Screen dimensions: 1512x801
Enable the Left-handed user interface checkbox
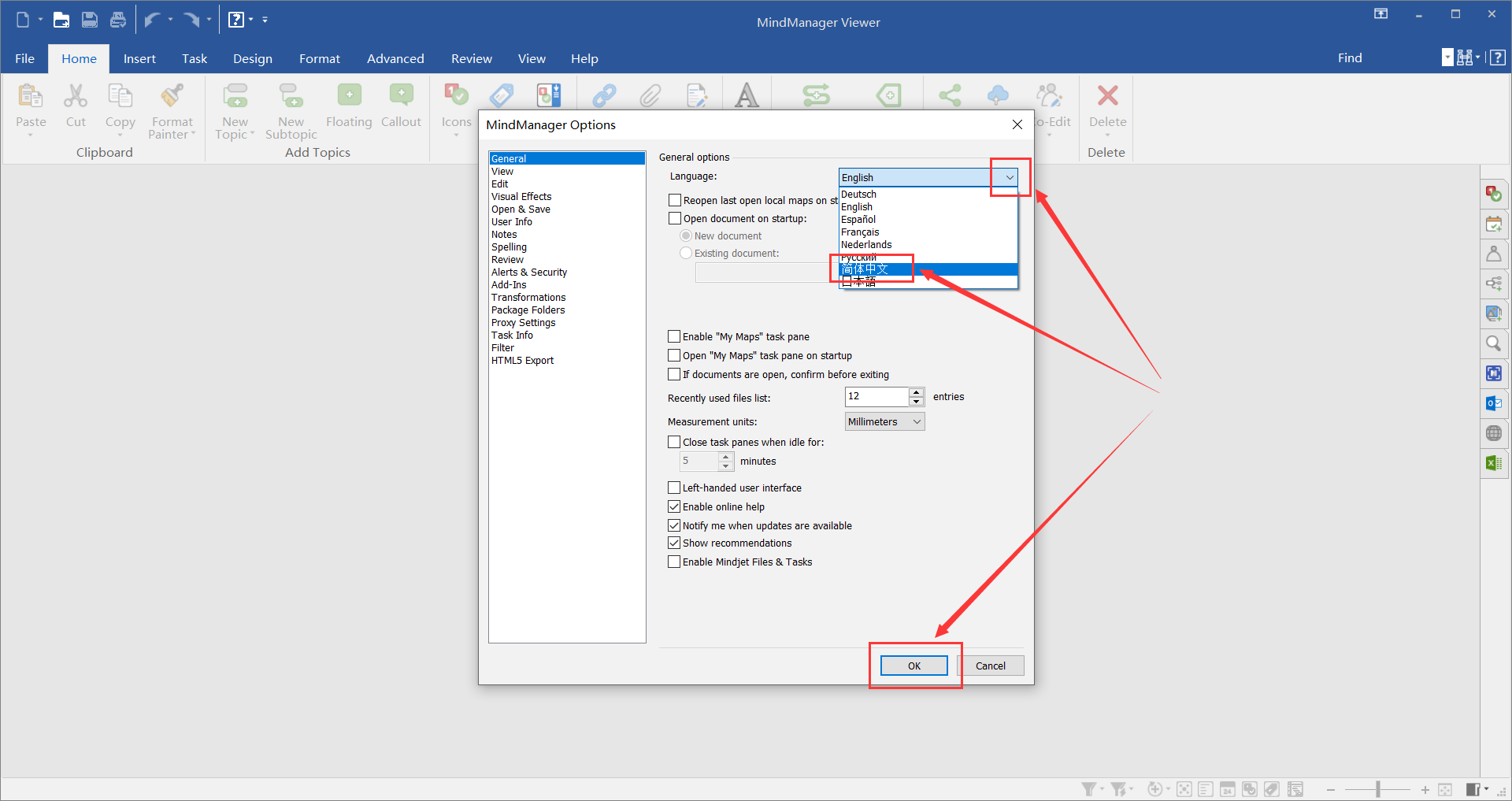click(674, 488)
